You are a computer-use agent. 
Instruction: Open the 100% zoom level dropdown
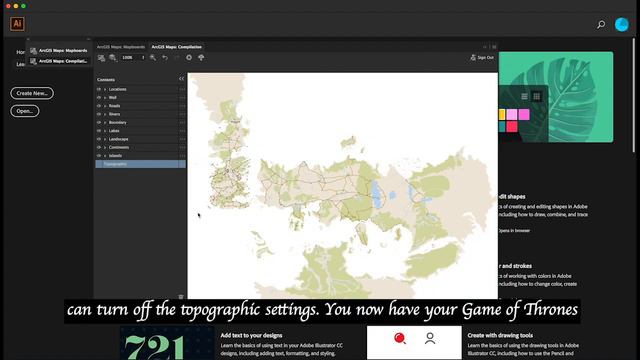coord(133,58)
